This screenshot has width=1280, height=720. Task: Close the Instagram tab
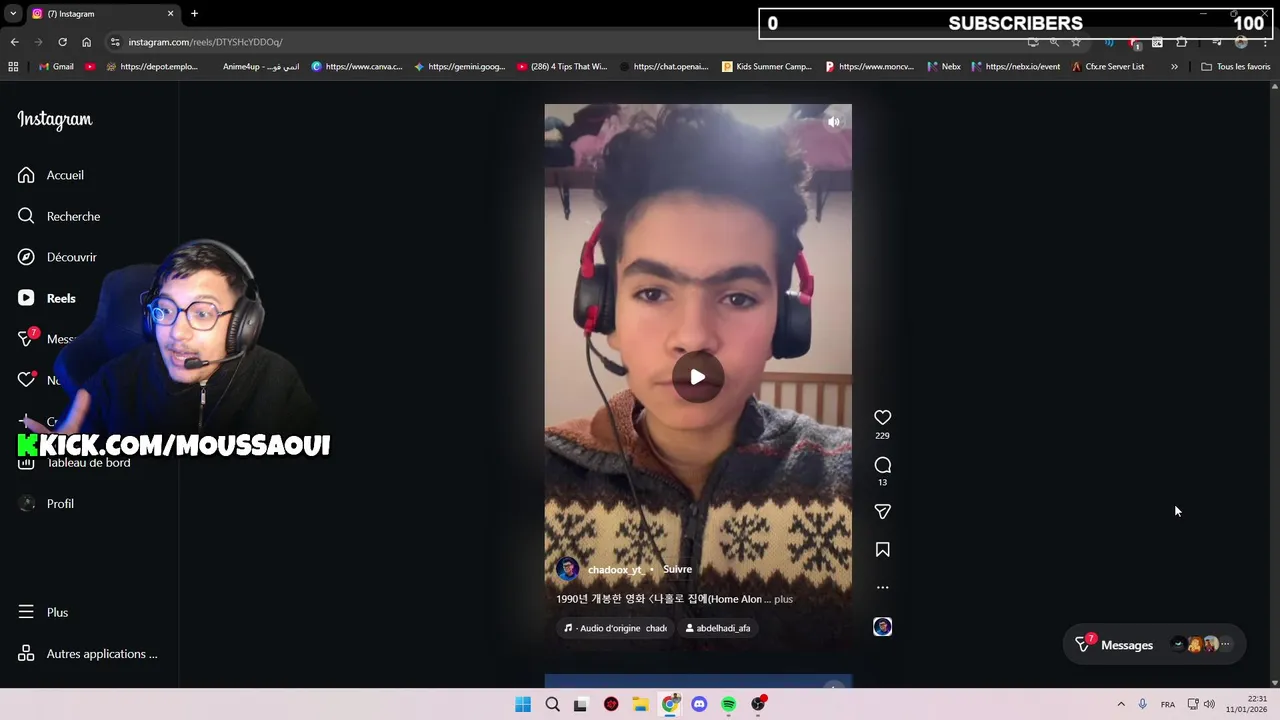(170, 14)
